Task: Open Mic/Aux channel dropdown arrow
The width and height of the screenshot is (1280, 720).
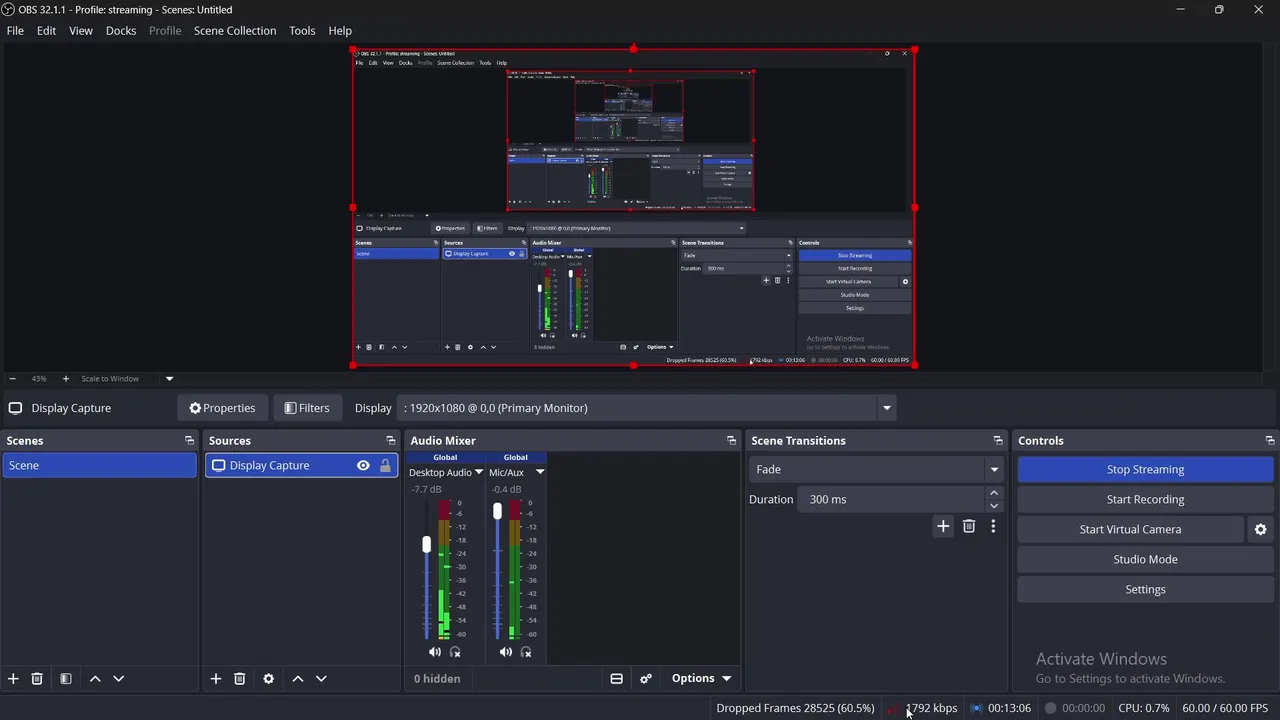Action: click(540, 472)
